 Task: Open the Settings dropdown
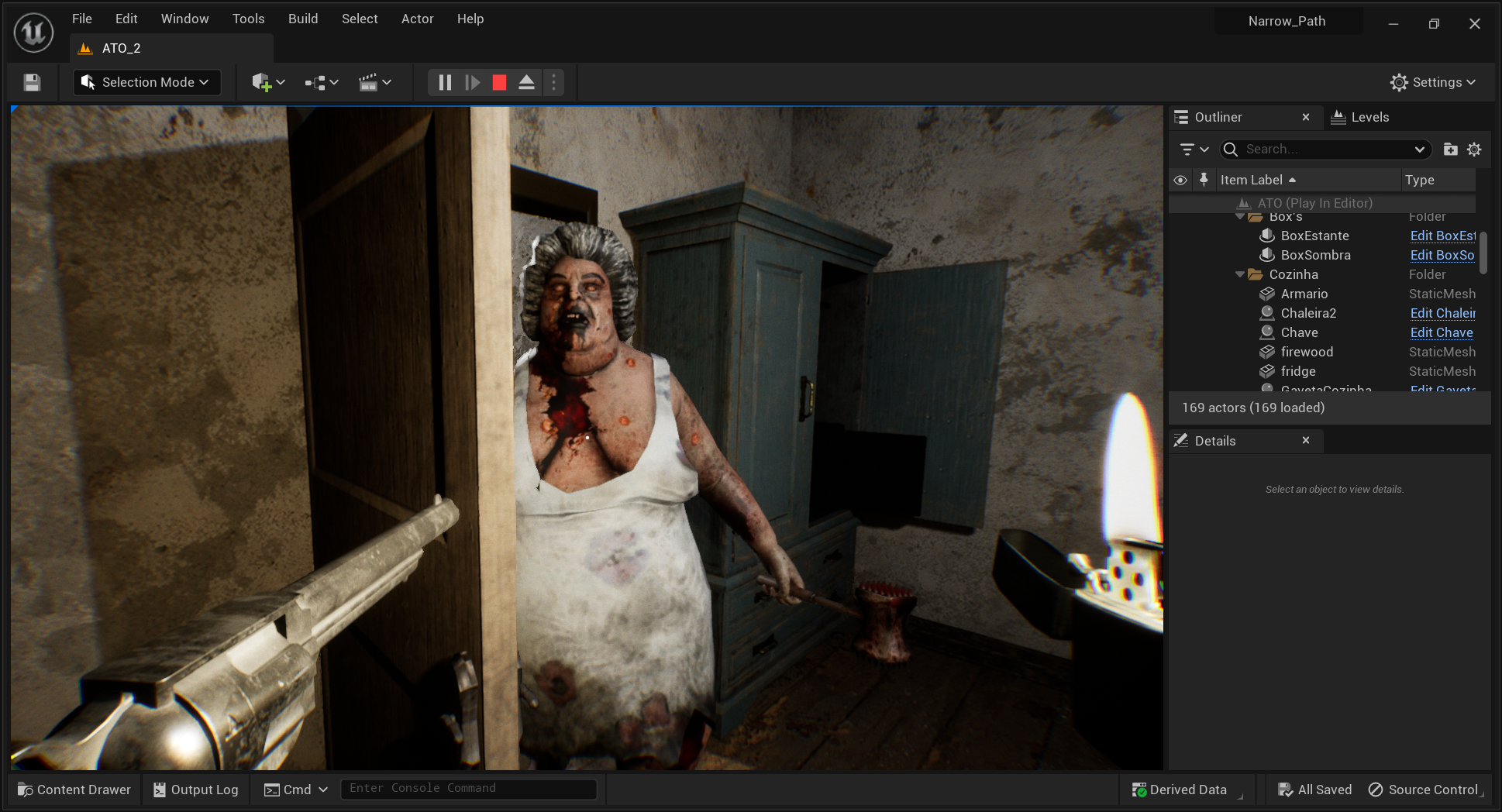pos(1432,82)
